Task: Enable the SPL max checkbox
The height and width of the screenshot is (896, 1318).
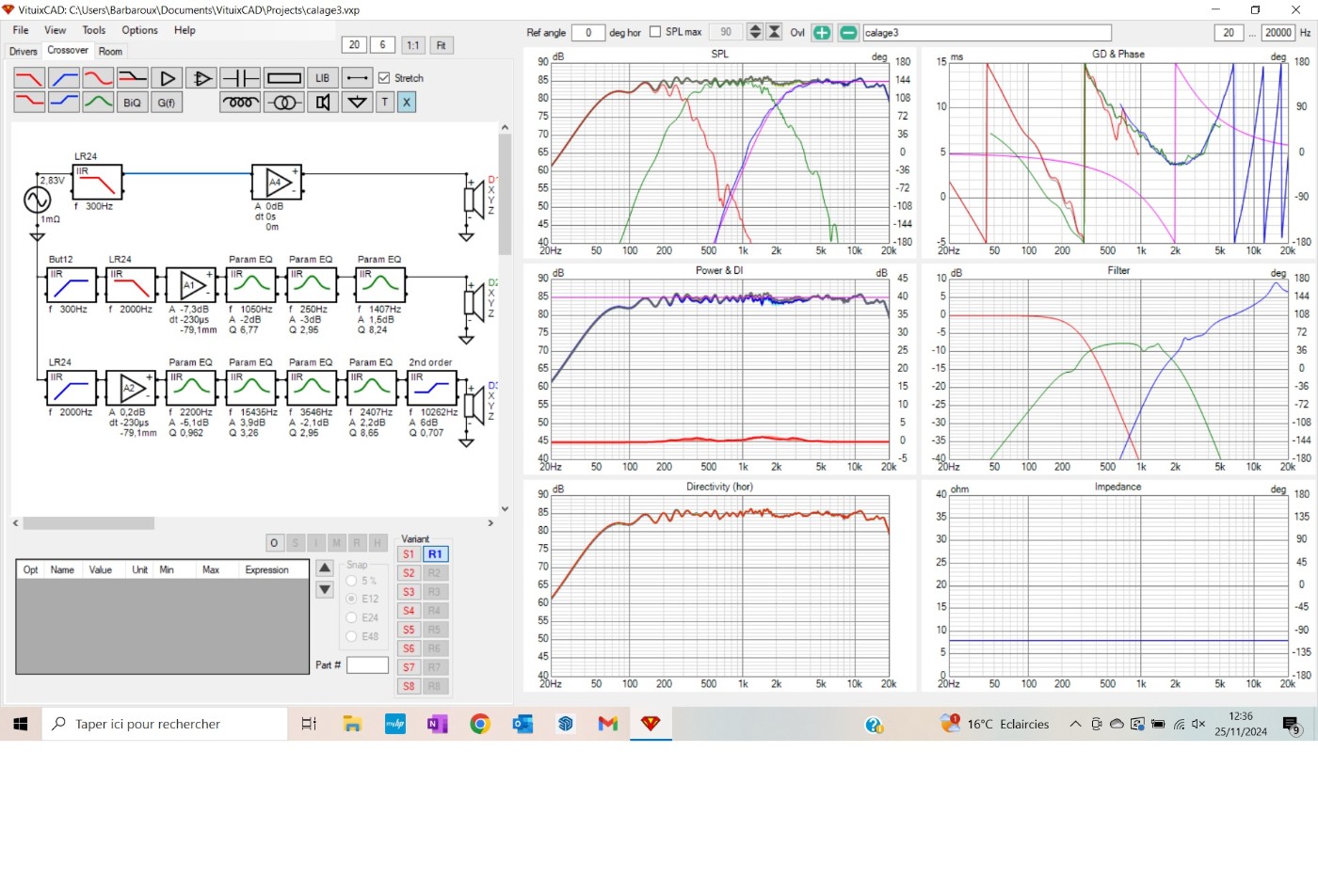Action: [655, 32]
